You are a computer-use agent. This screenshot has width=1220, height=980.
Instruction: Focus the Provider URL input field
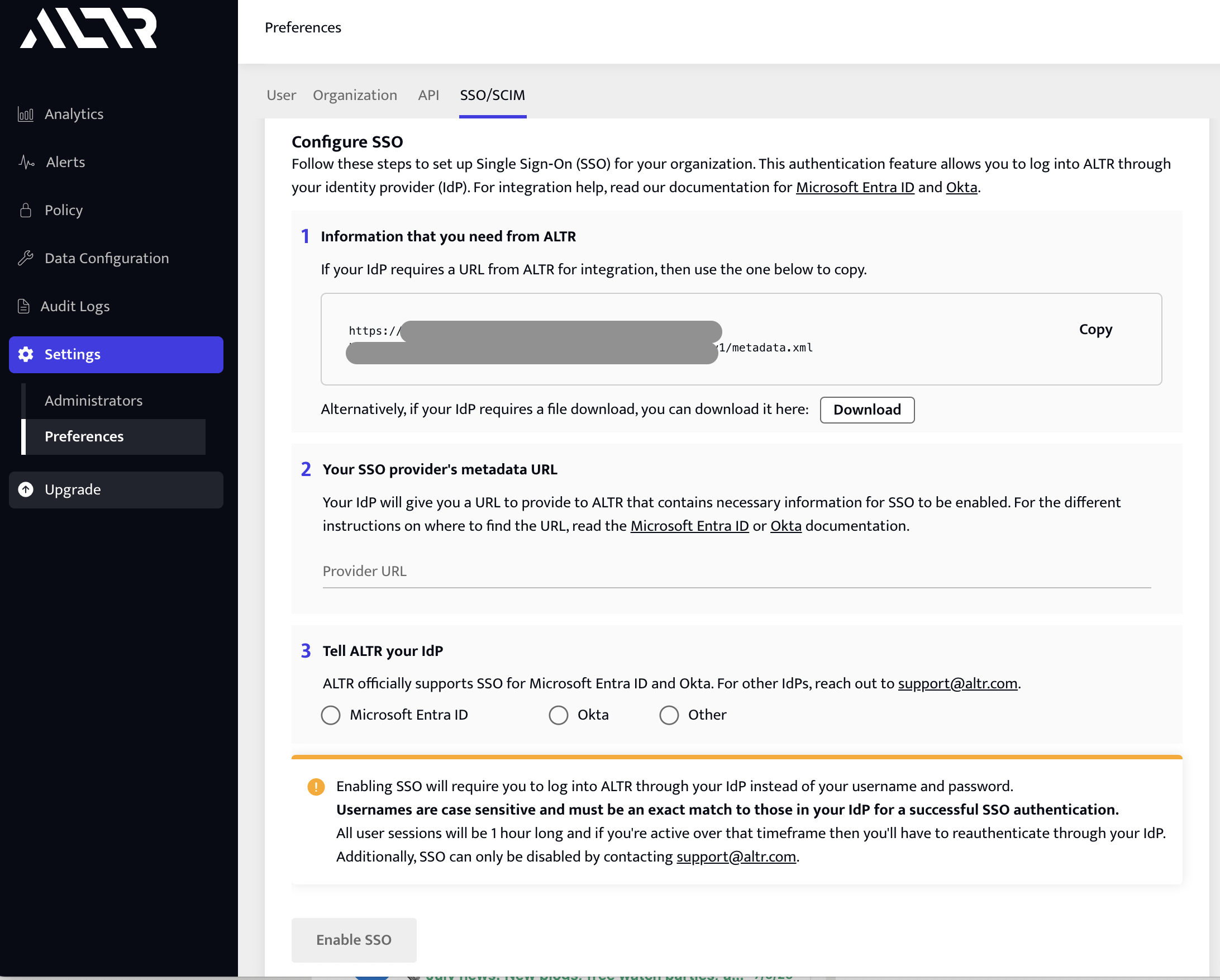pos(737,572)
